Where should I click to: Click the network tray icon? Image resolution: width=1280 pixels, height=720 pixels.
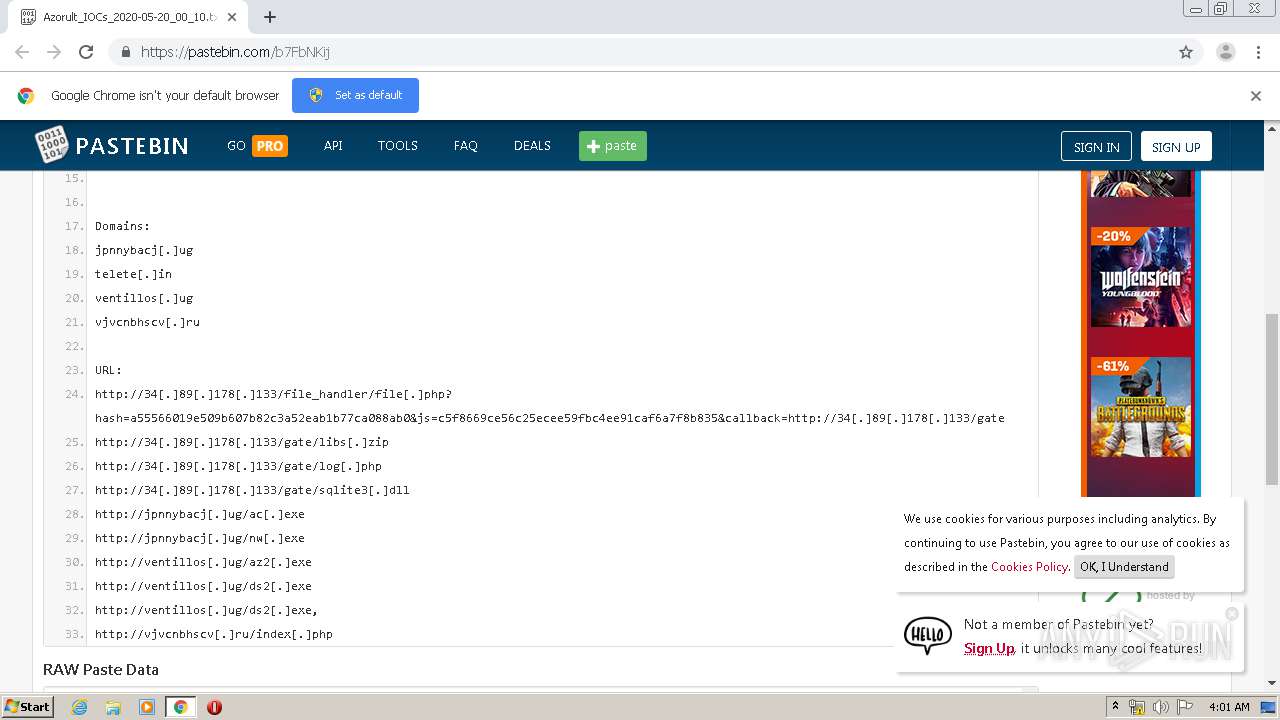pyautogui.click(x=1137, y=707)
